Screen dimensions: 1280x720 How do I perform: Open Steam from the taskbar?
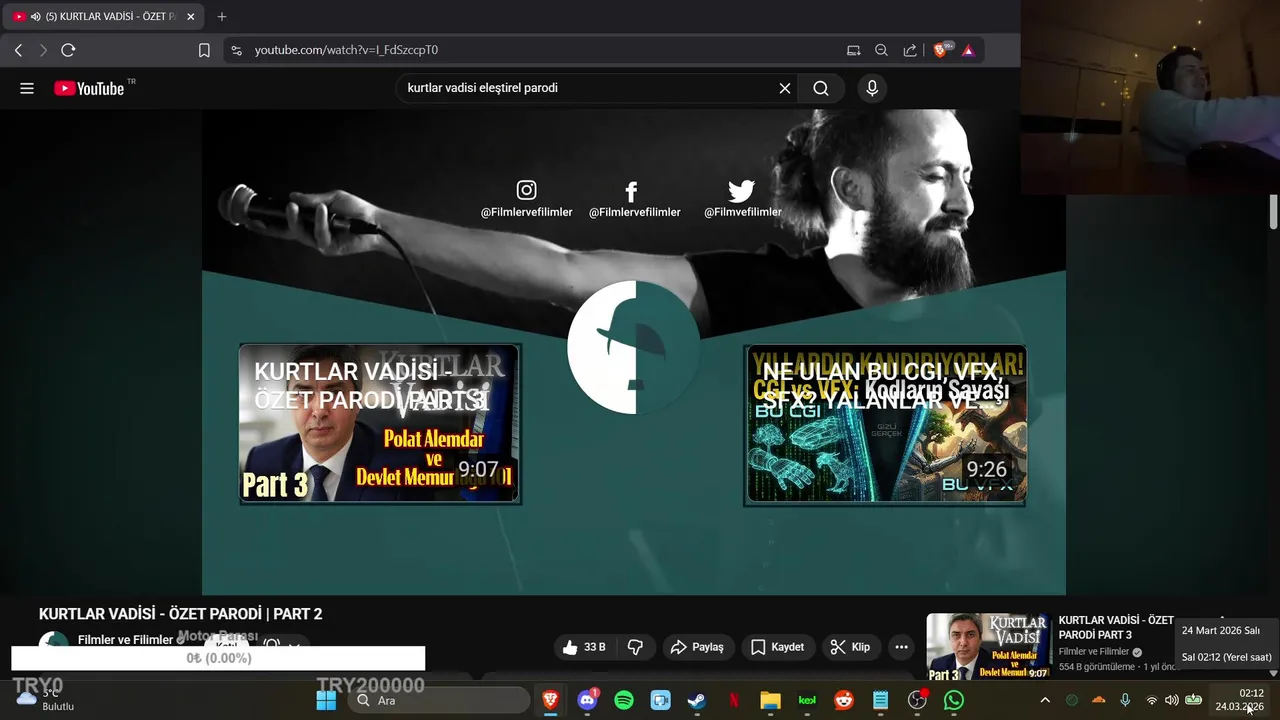coord(697,700)
